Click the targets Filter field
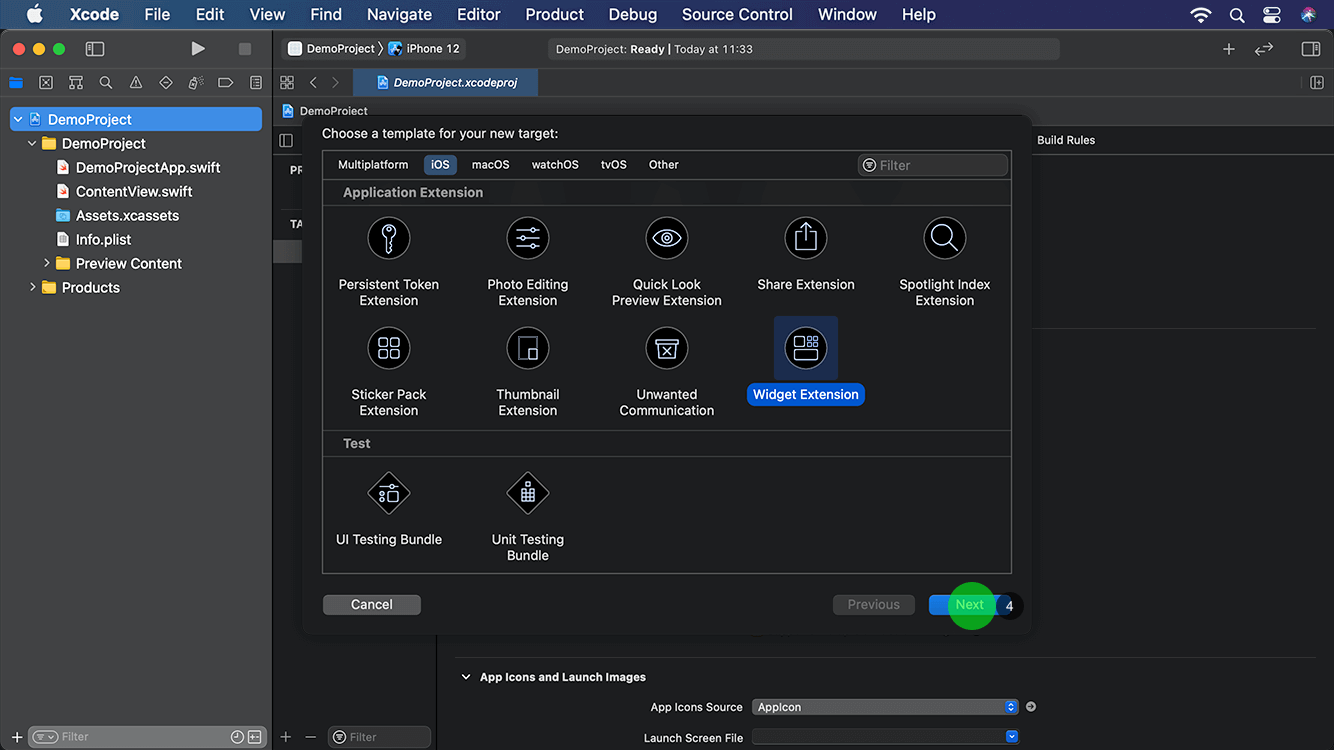The width and height of the screenshot is (1334, 750). tap(380, 737)
